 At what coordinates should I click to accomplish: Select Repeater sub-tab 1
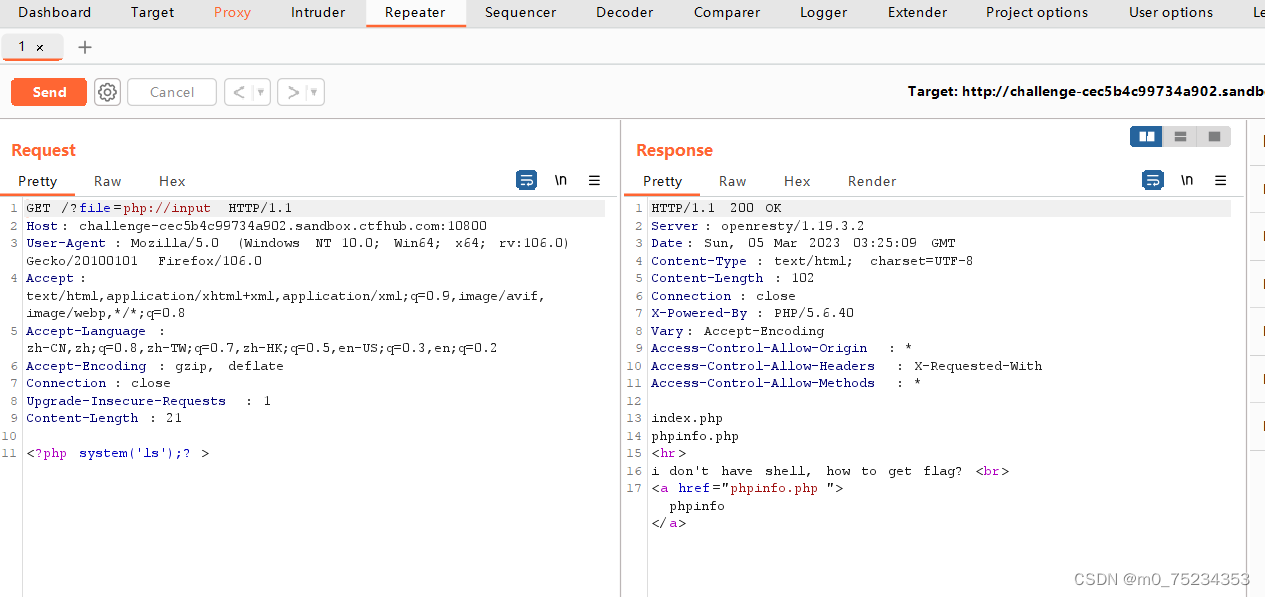22,47
